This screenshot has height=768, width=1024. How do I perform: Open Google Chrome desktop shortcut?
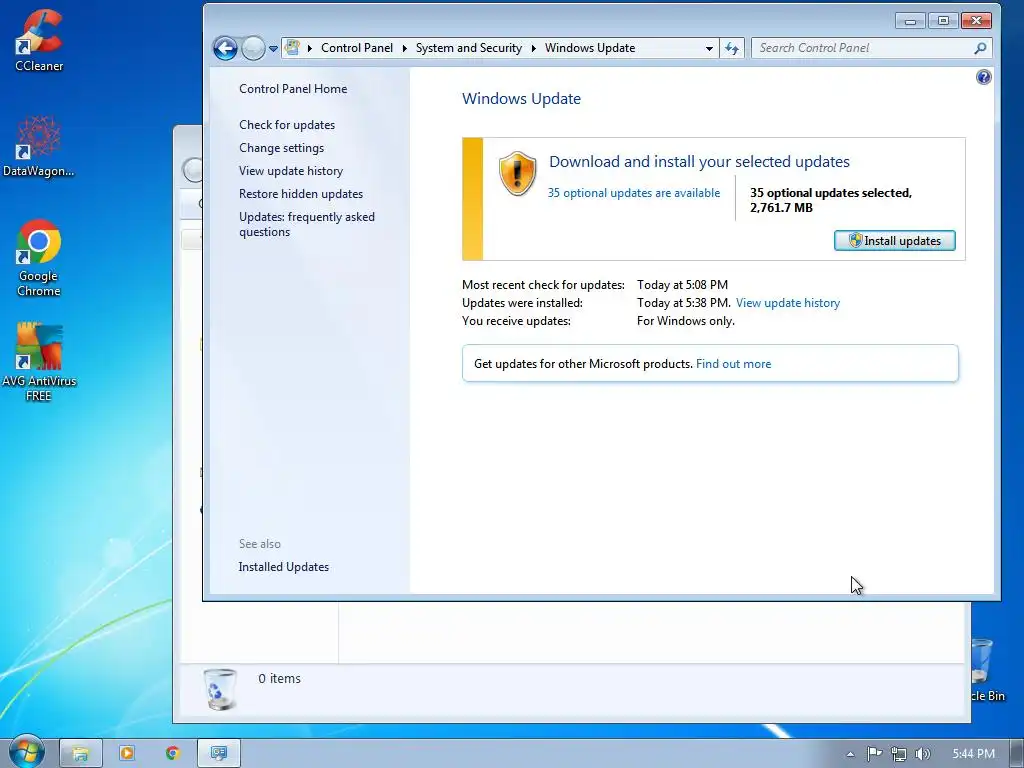[39, 259]
